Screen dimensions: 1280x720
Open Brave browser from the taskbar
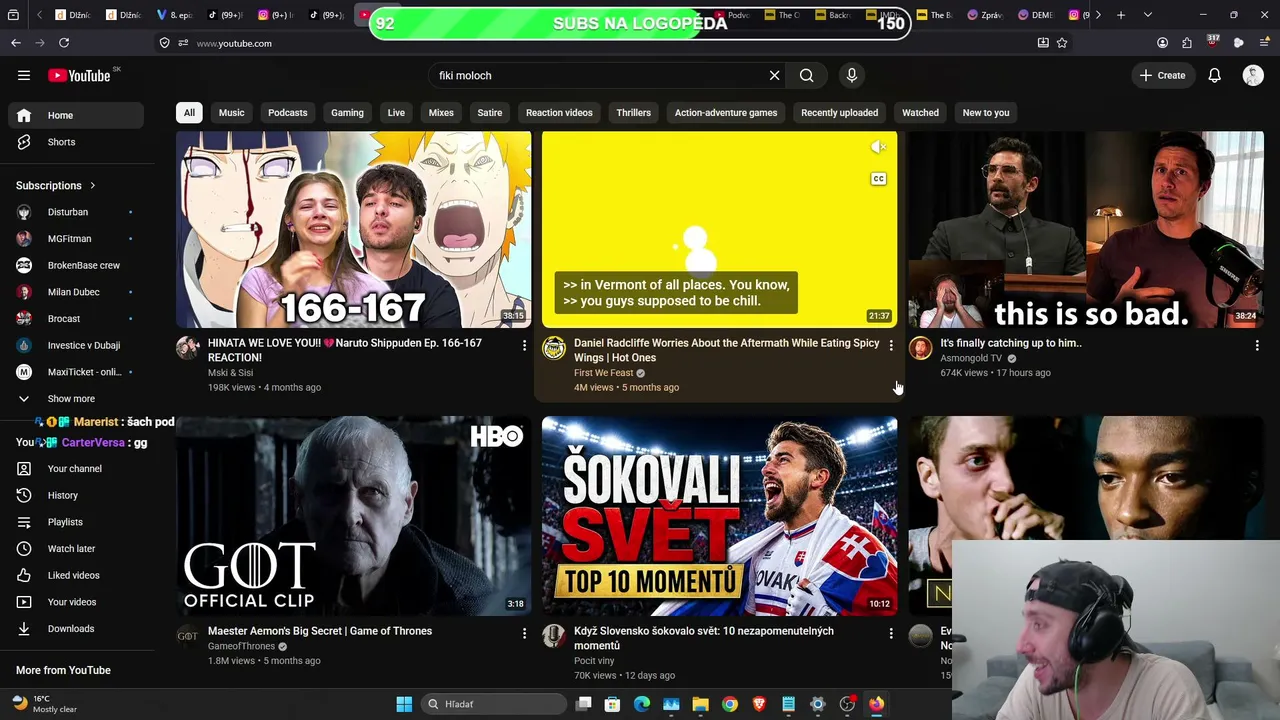pos(759,704)
